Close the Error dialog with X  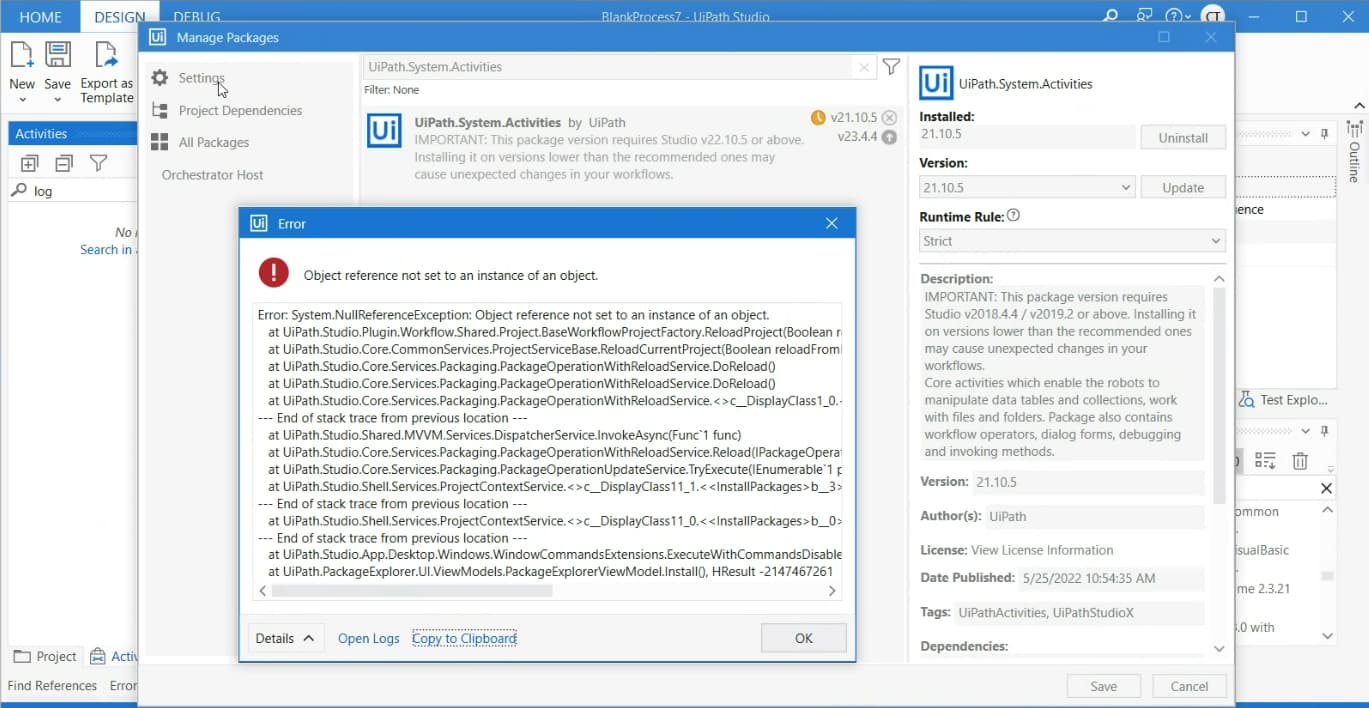pos(831,224)
